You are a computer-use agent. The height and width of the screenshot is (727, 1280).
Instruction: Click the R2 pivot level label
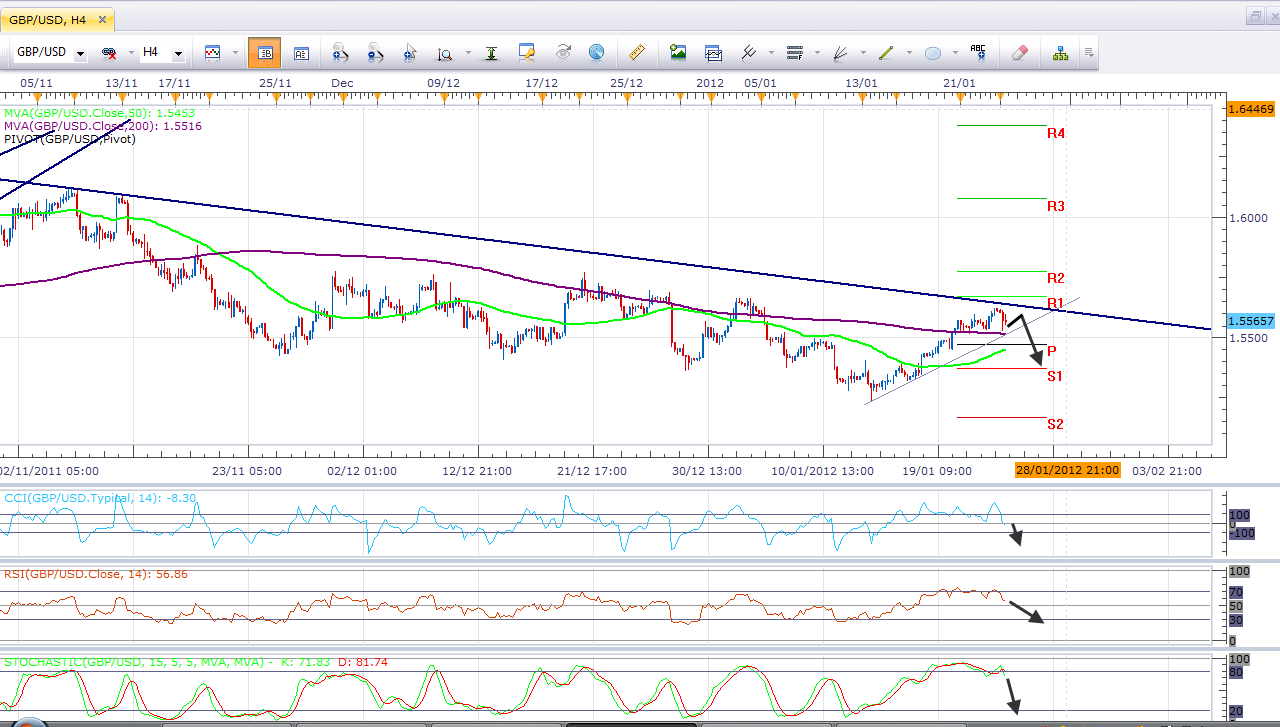1056,278
